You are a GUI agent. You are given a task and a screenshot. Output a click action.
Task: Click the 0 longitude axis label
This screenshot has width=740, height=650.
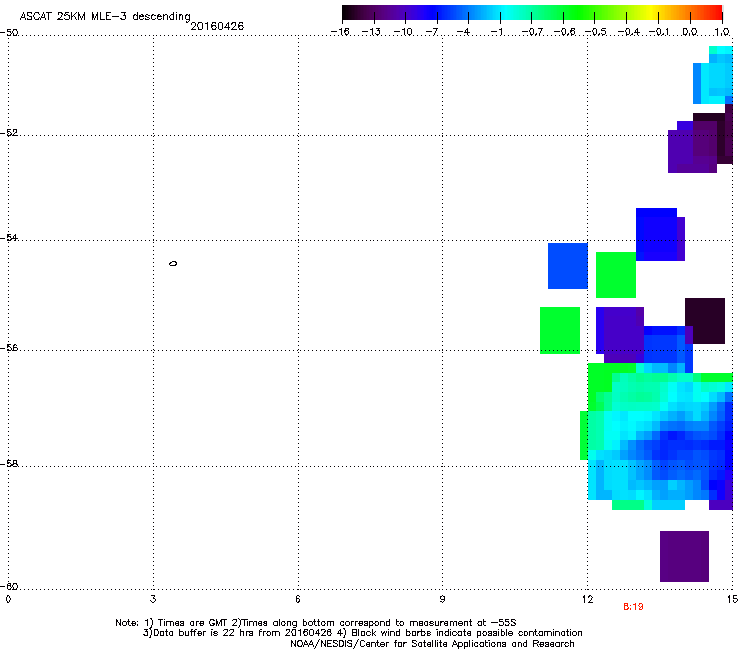(x=8, y=599)
